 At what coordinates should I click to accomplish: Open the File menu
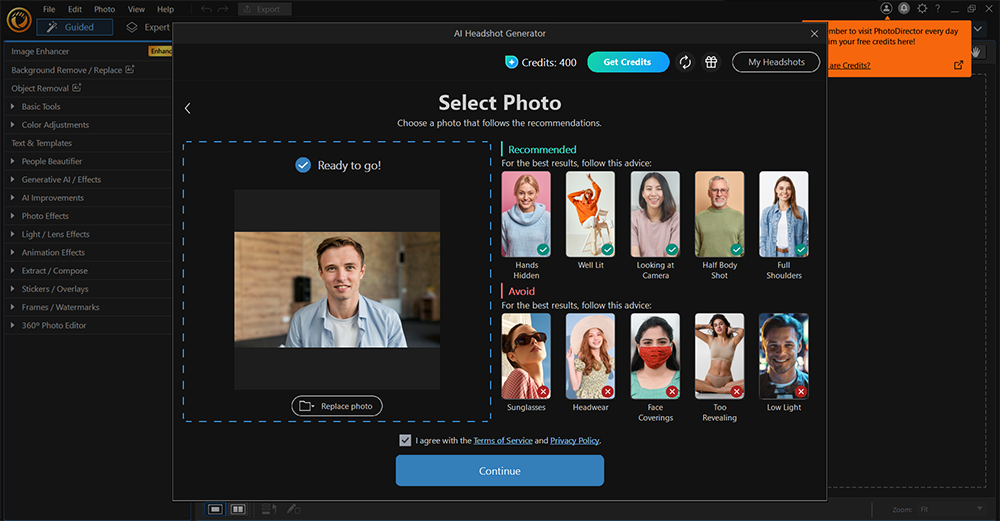click(x=49, y=9)
